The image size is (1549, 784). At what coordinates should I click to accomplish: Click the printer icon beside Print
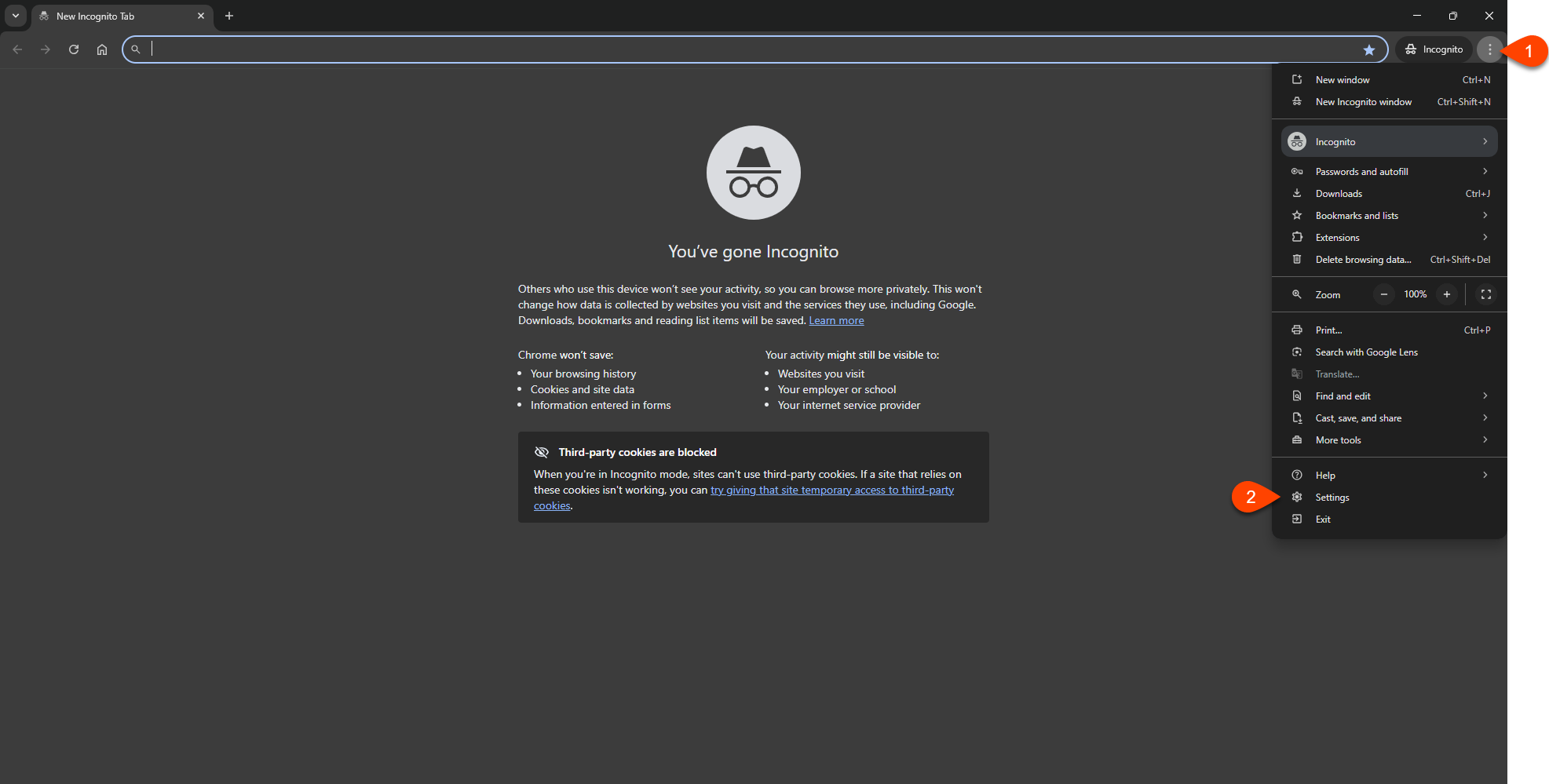[1297, 330]
